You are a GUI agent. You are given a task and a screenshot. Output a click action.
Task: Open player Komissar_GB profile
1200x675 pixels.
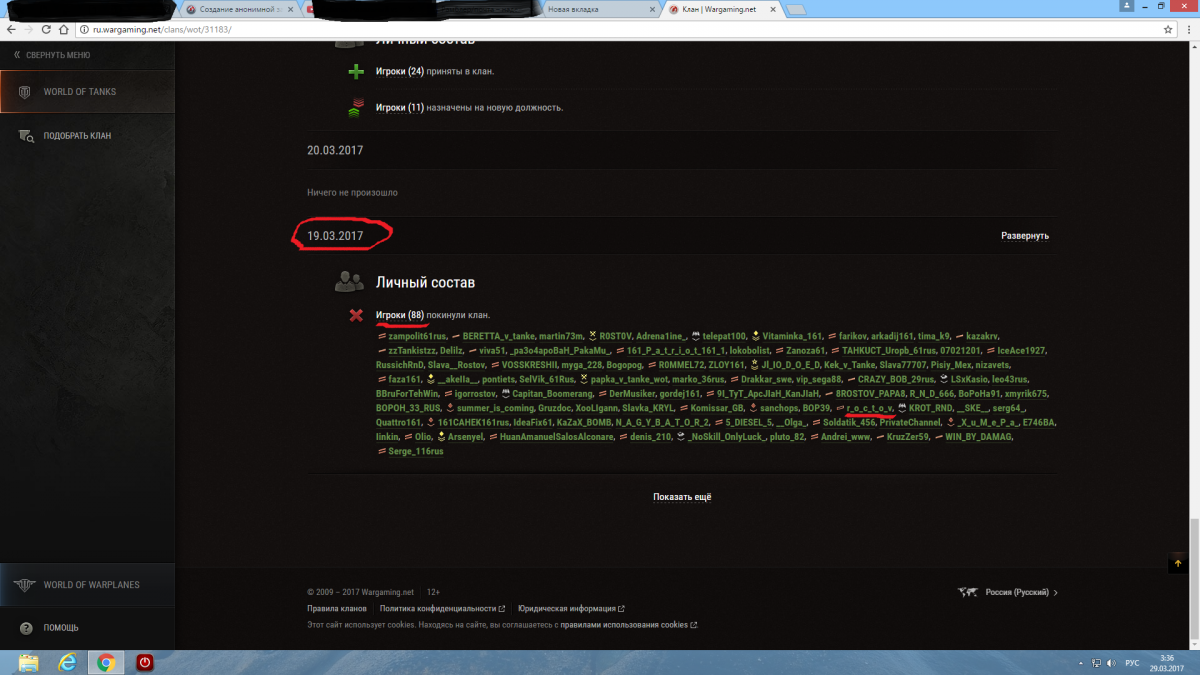click(717, 409)
